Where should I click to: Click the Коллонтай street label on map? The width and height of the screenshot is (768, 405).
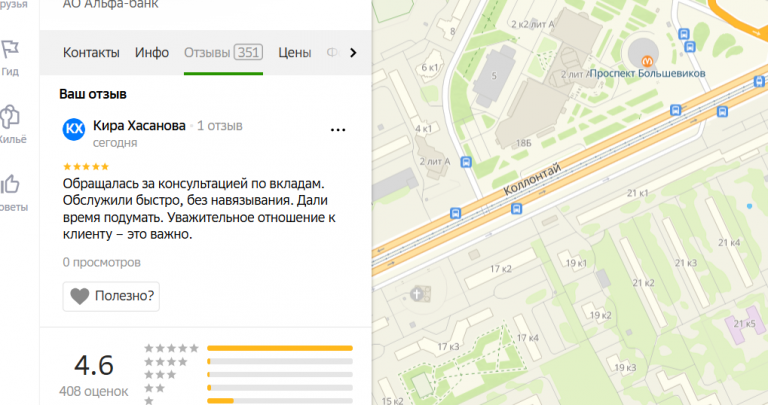[532, 180]
